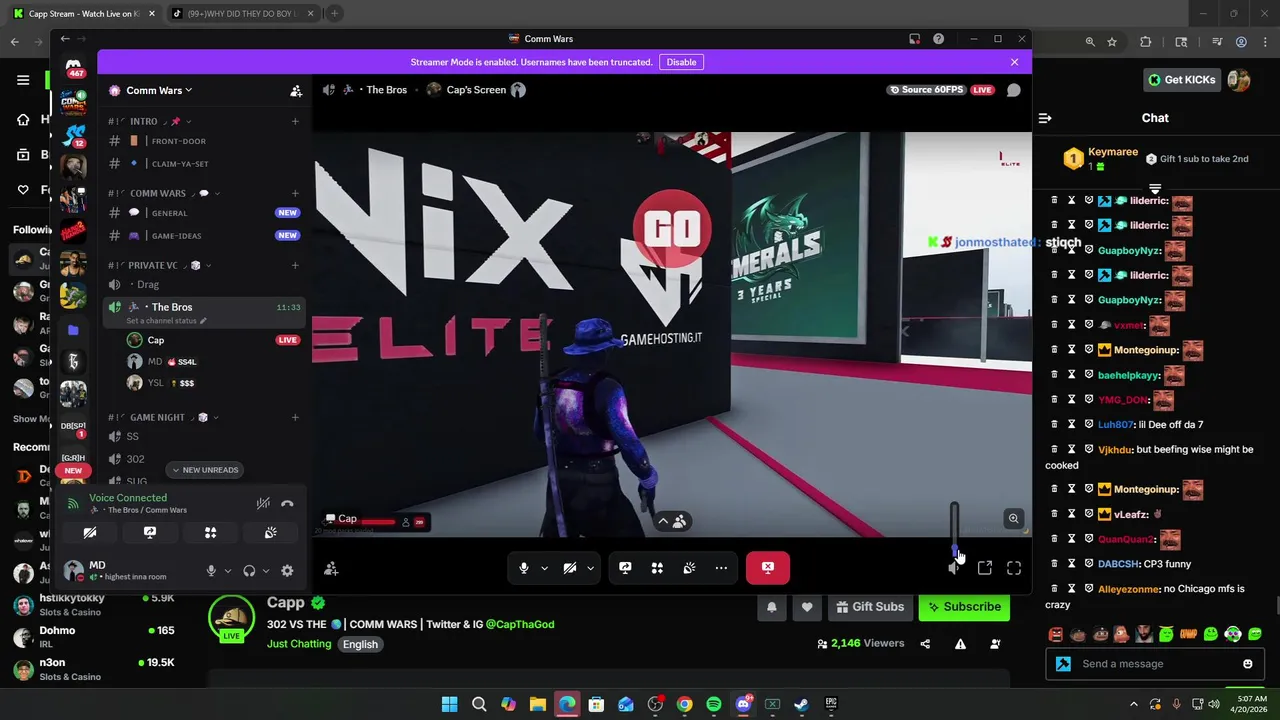The height and width of the screenshot is (720, 1280).
Task: Invite friends icon at bottom-left of stream
Action: [331, 569]
